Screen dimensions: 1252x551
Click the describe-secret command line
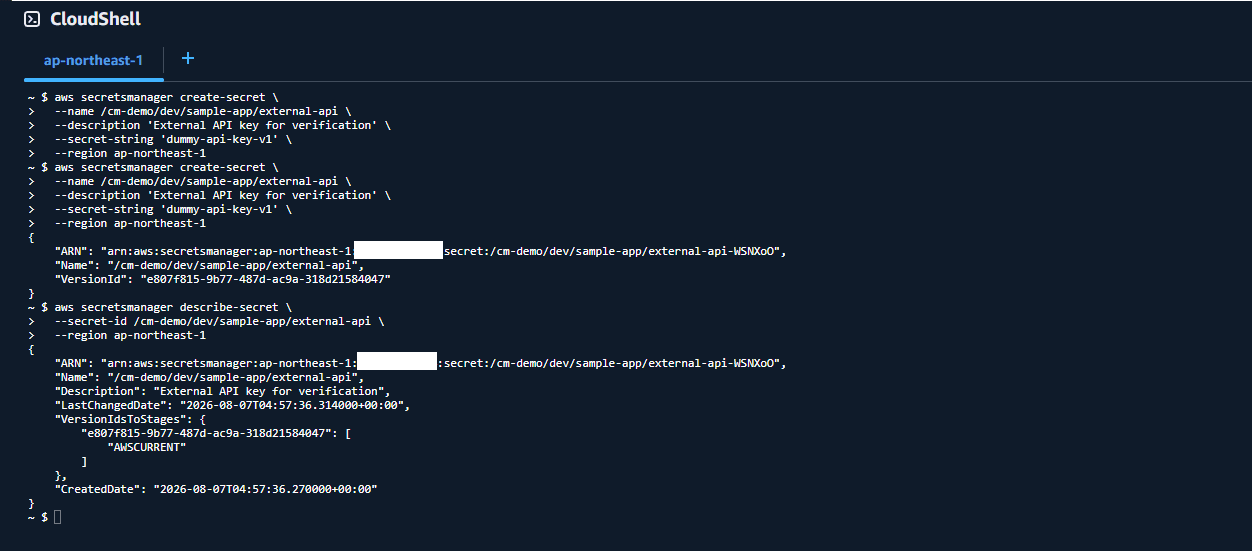tap(160, 307)
